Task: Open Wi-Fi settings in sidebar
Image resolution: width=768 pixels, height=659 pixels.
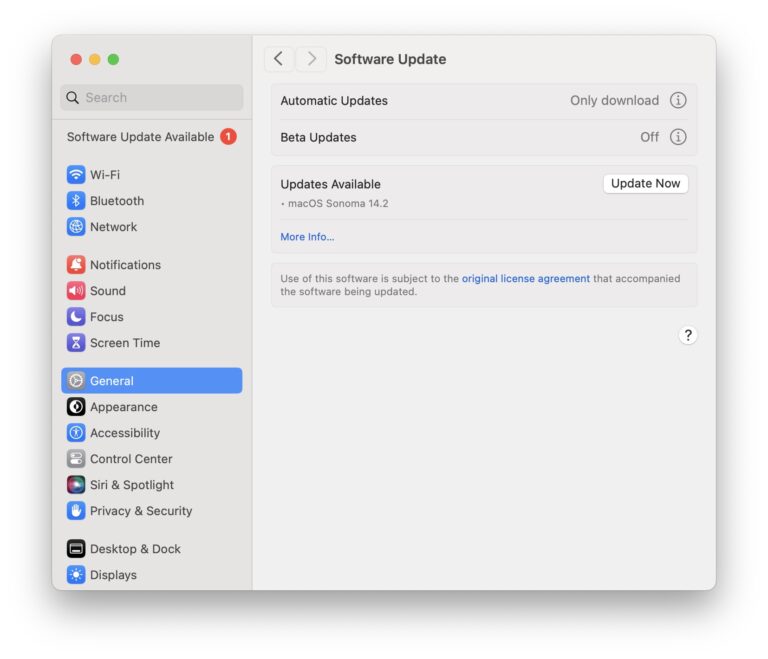Action: (104, 175)
